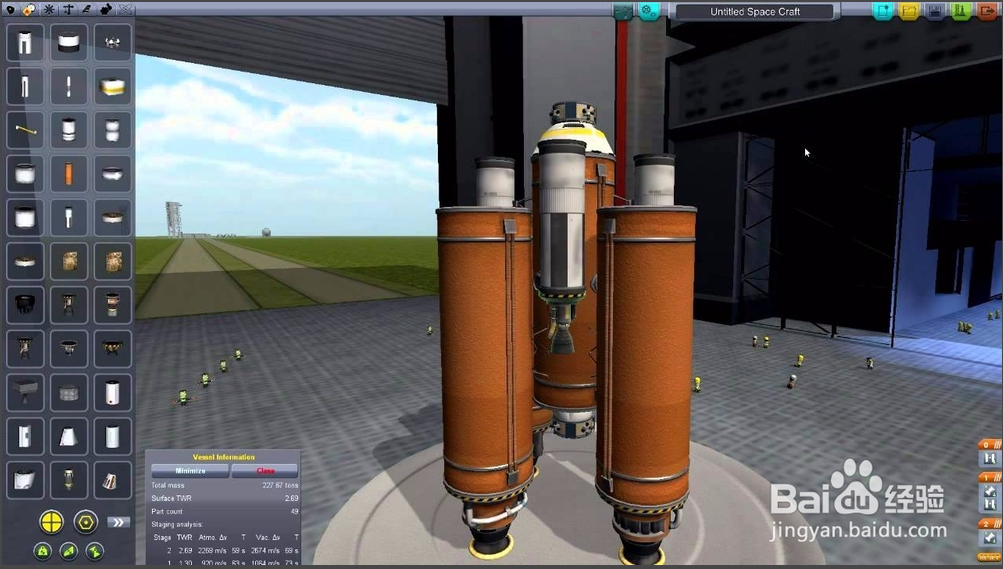Click the part icon under stage 0
1003x569 pixels.
[x=989, y=459]
